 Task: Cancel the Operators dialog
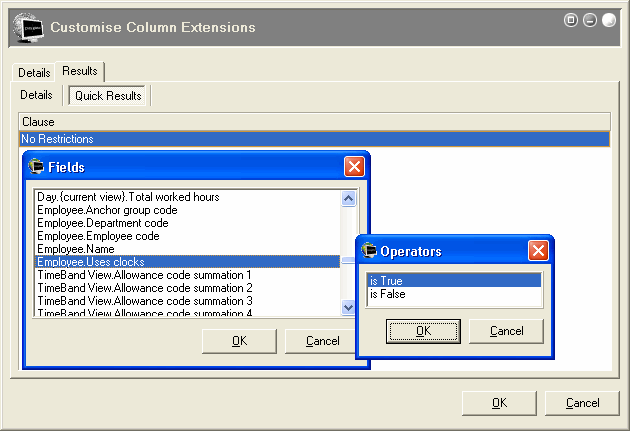click(506, 331)
